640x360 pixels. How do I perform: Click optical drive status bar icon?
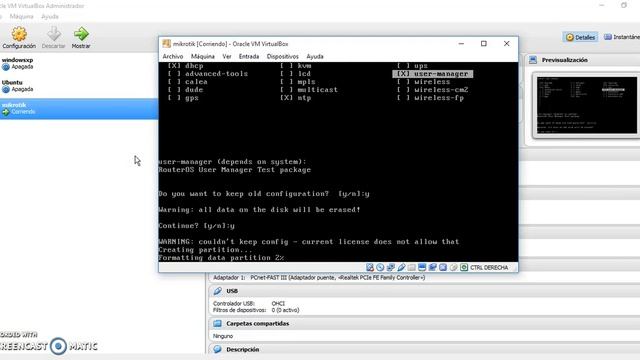coord(380,267)
